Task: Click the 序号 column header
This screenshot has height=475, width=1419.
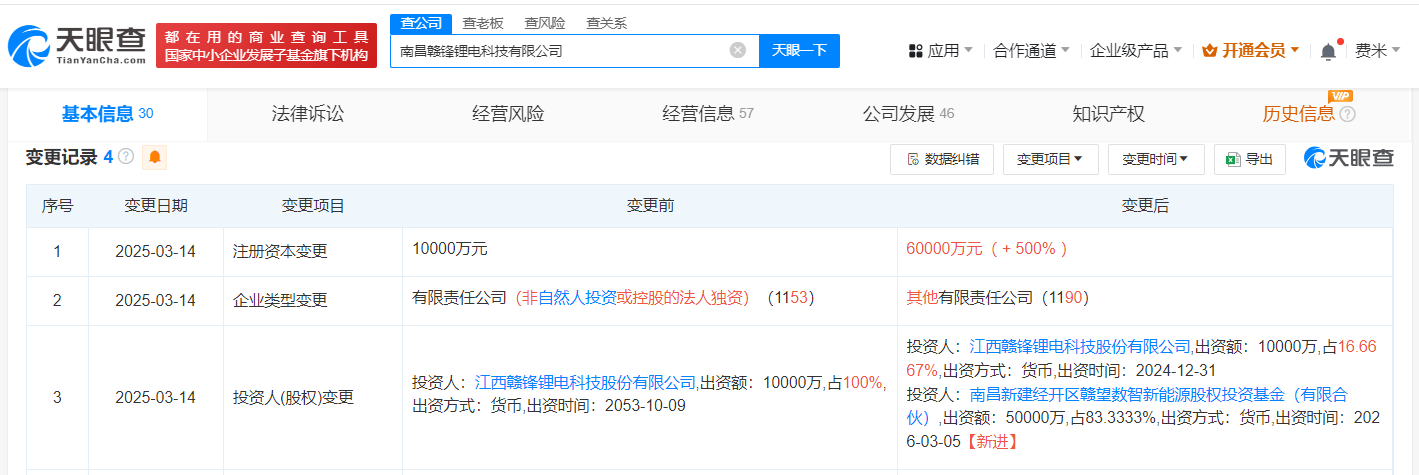Action: [x=57, y=206]
